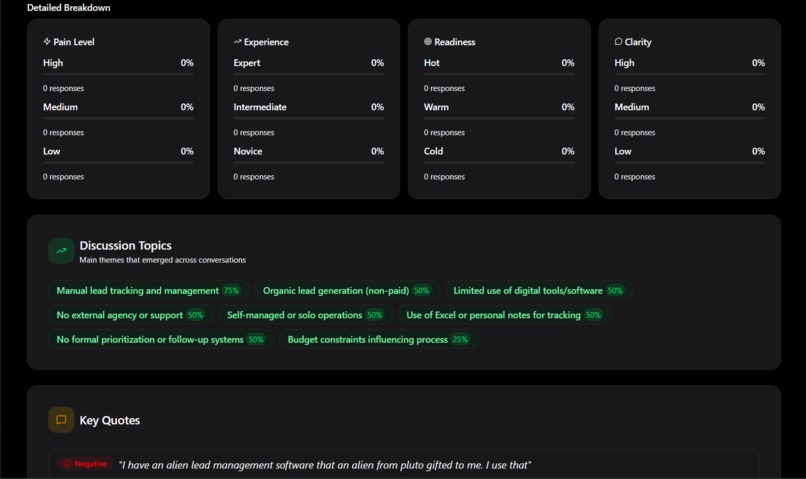
Task: Select Budget constraints influencing process topic
Action: pos(378,339)
